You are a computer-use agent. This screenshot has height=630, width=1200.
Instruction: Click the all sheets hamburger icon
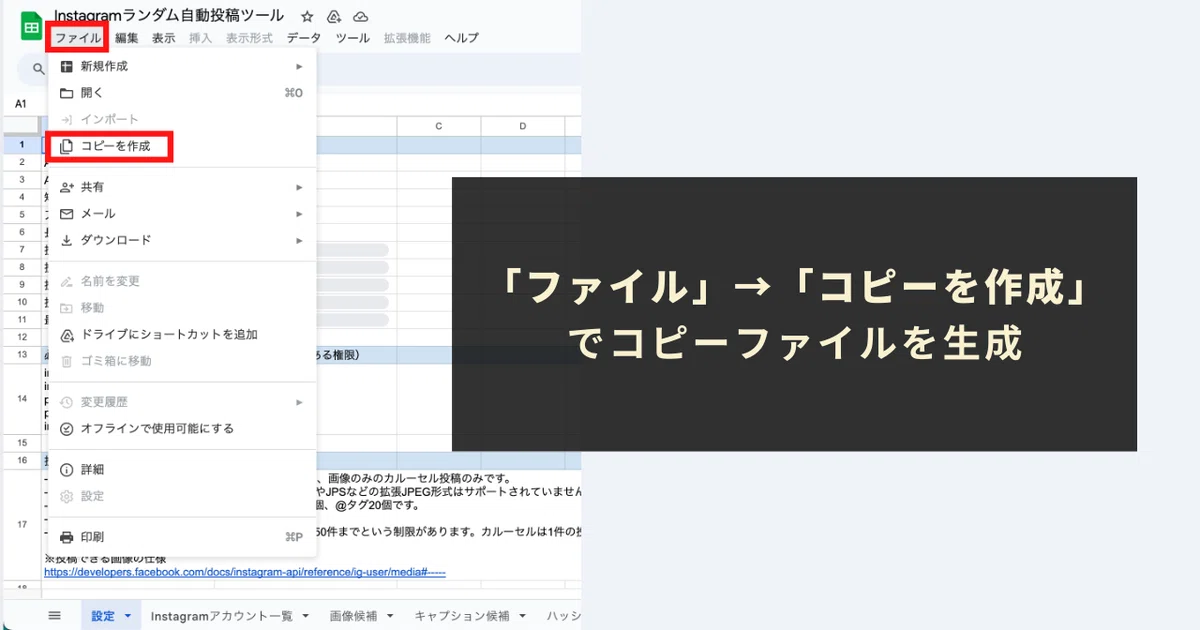click(55, 615)
